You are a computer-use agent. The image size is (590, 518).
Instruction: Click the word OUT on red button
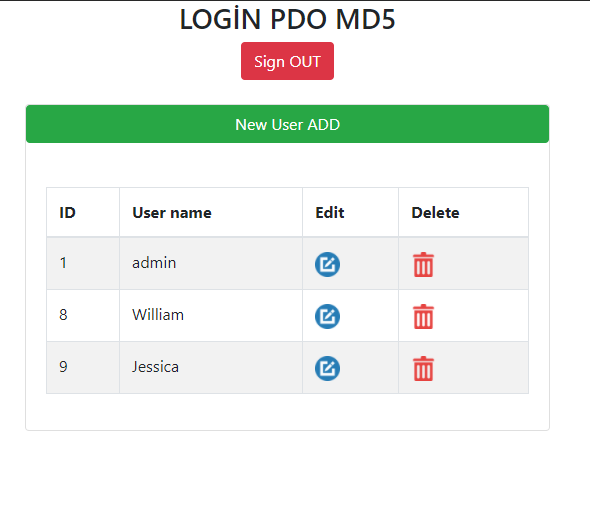(305, 61)
